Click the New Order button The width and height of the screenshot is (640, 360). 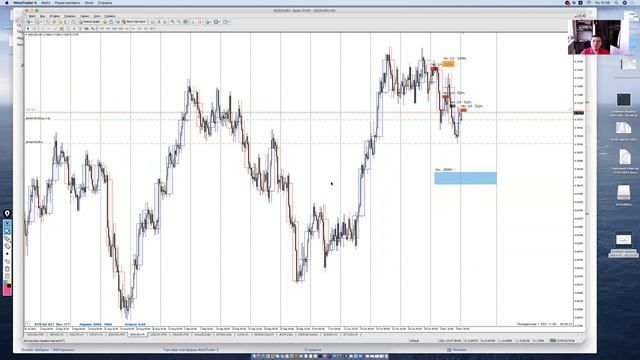tap(90, 22)
